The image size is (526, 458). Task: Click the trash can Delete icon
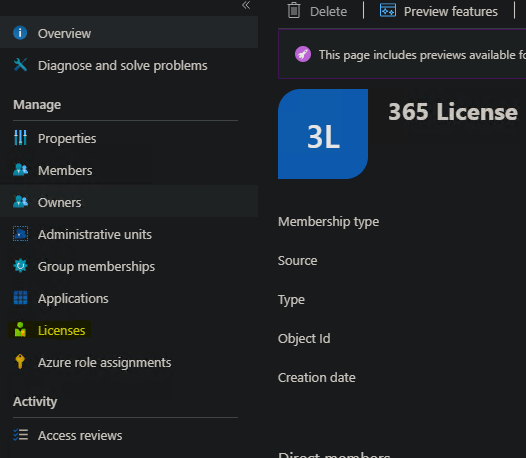coord(294,10)
